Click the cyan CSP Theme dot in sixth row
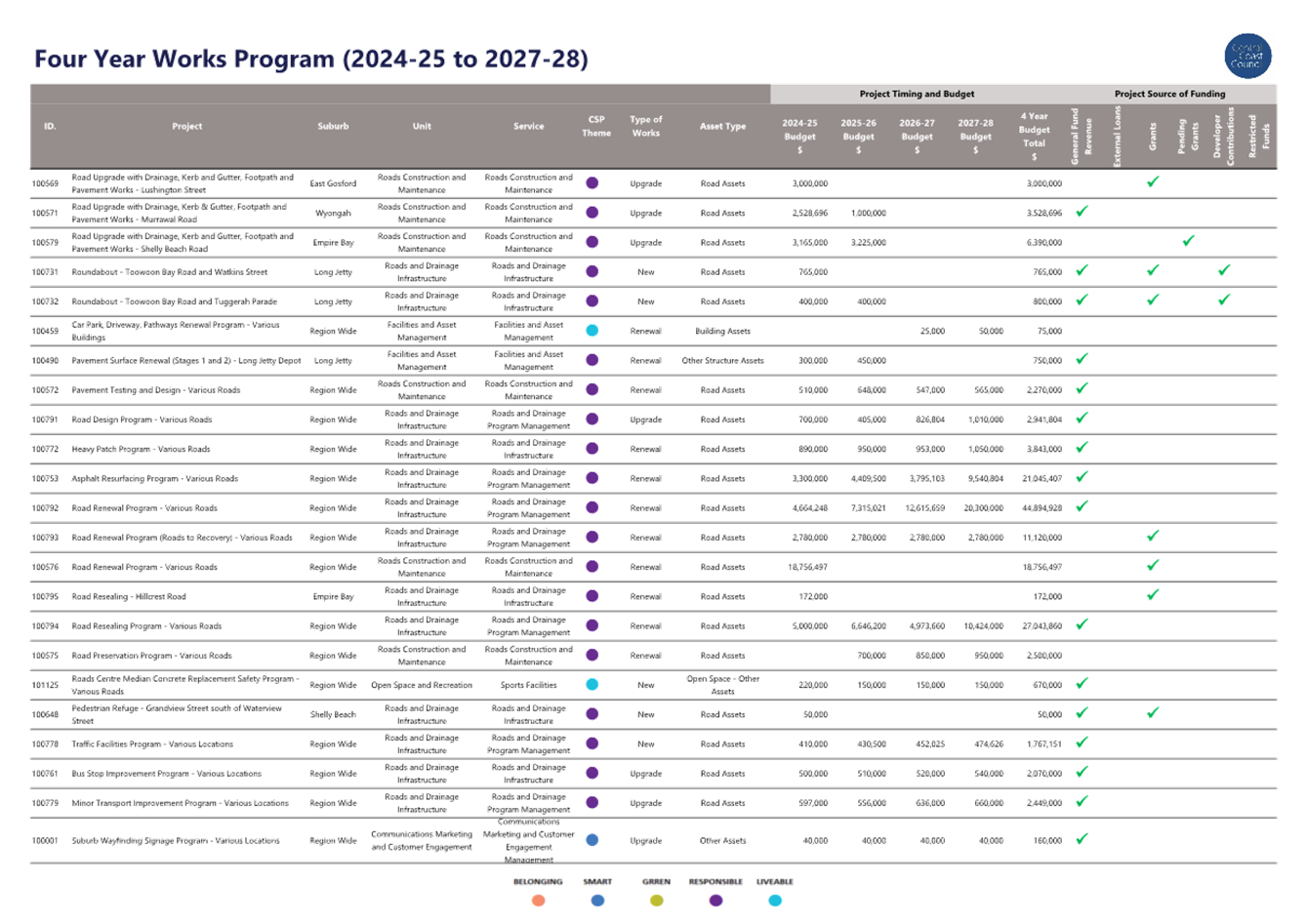 tap(592, 331)
